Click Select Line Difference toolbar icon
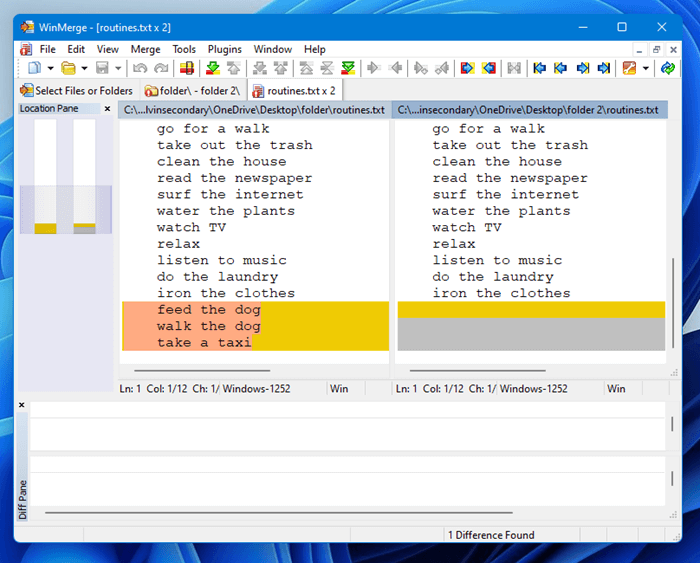The height and width of the screenshot is (563, 700). (186, 68)
